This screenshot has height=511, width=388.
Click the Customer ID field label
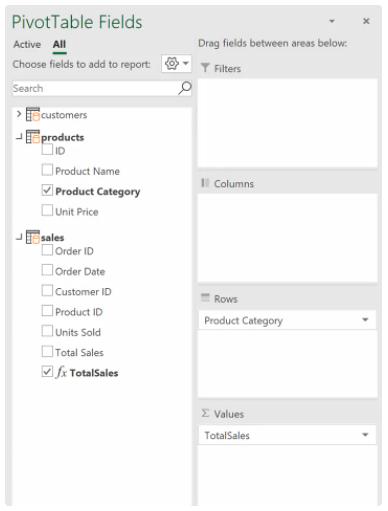[83, 292]
